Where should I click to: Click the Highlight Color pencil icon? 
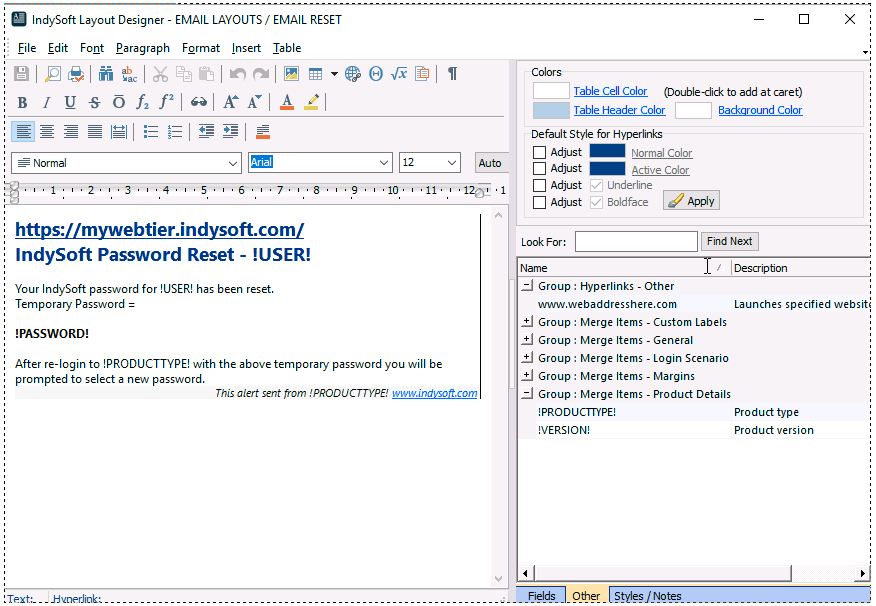(311, 102)
